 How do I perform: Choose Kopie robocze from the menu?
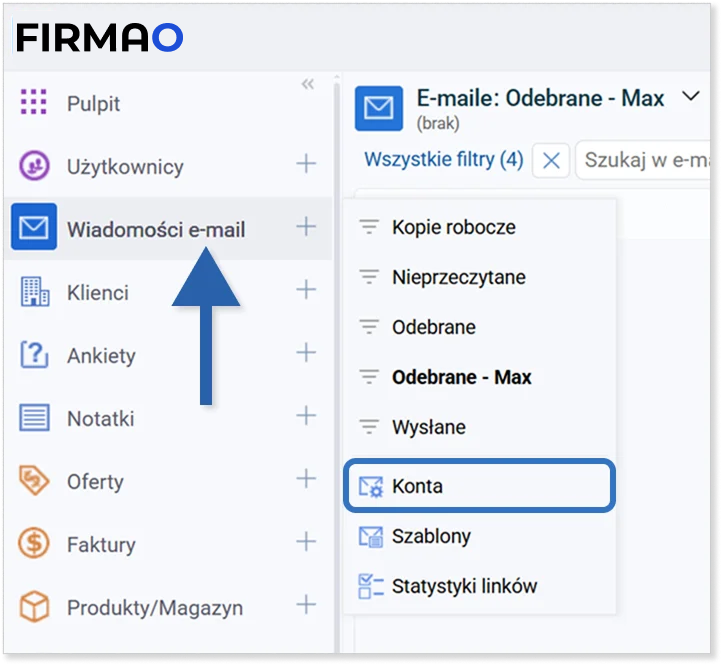[453, 227]
